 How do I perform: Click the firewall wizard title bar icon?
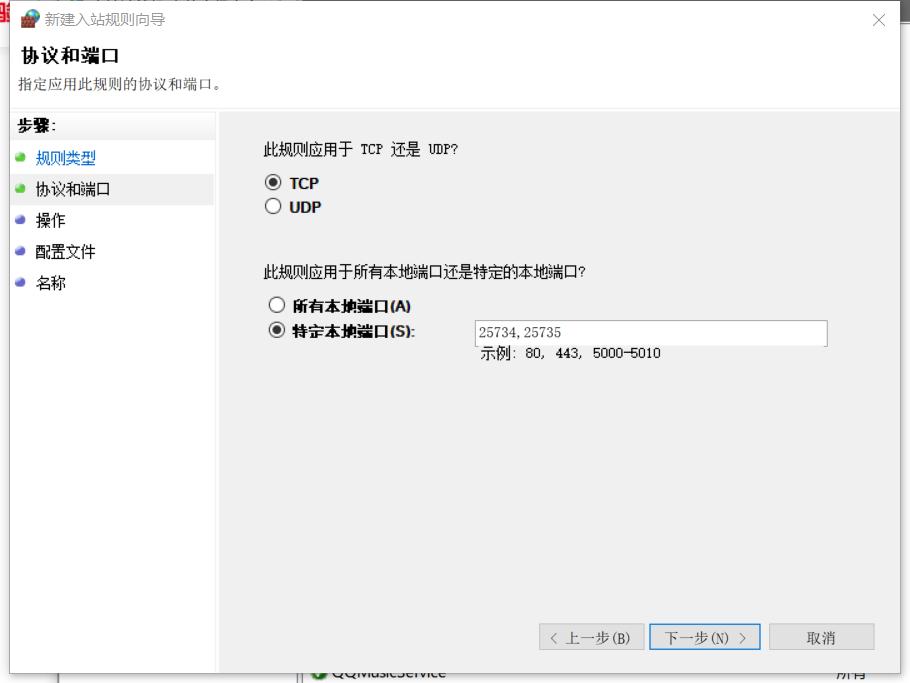[x=30, y=19]
